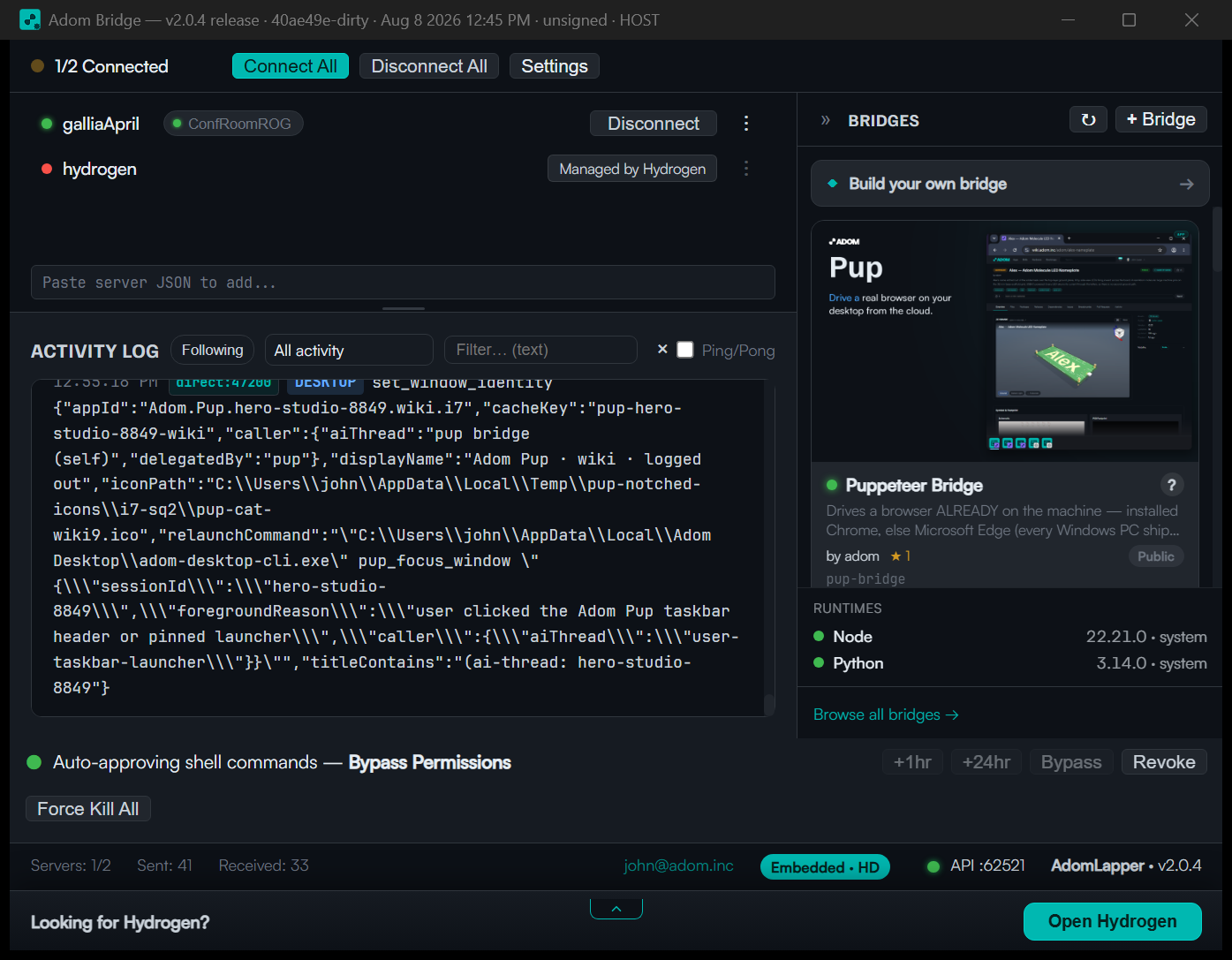Click the star rating on Puppeteer Bridge
Screen dimensions: 1232x960
pyautogui.click(x=901, y=556)
